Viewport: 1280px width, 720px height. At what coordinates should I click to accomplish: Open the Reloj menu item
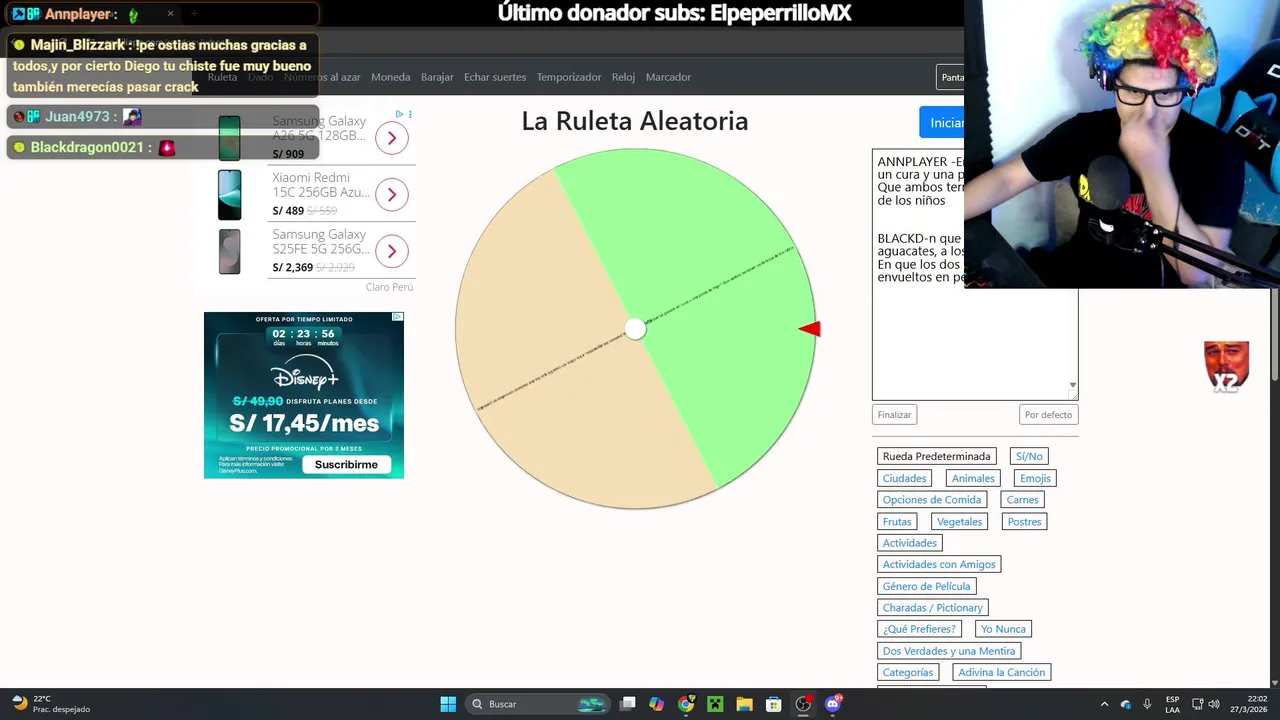click(x=623, y=77)
